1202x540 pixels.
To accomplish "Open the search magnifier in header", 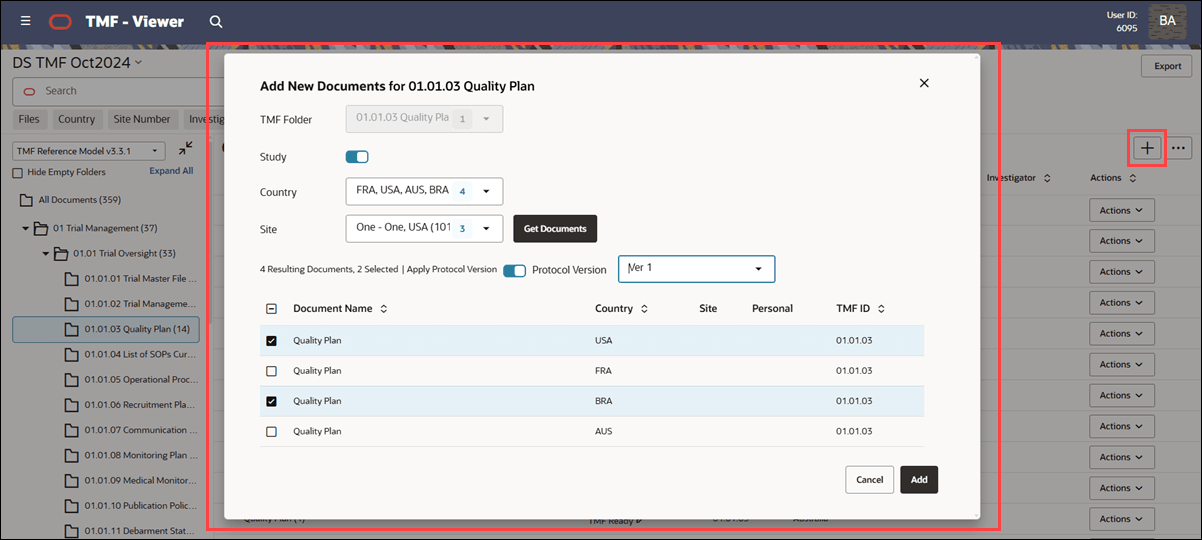I will (x=216, y=21).
